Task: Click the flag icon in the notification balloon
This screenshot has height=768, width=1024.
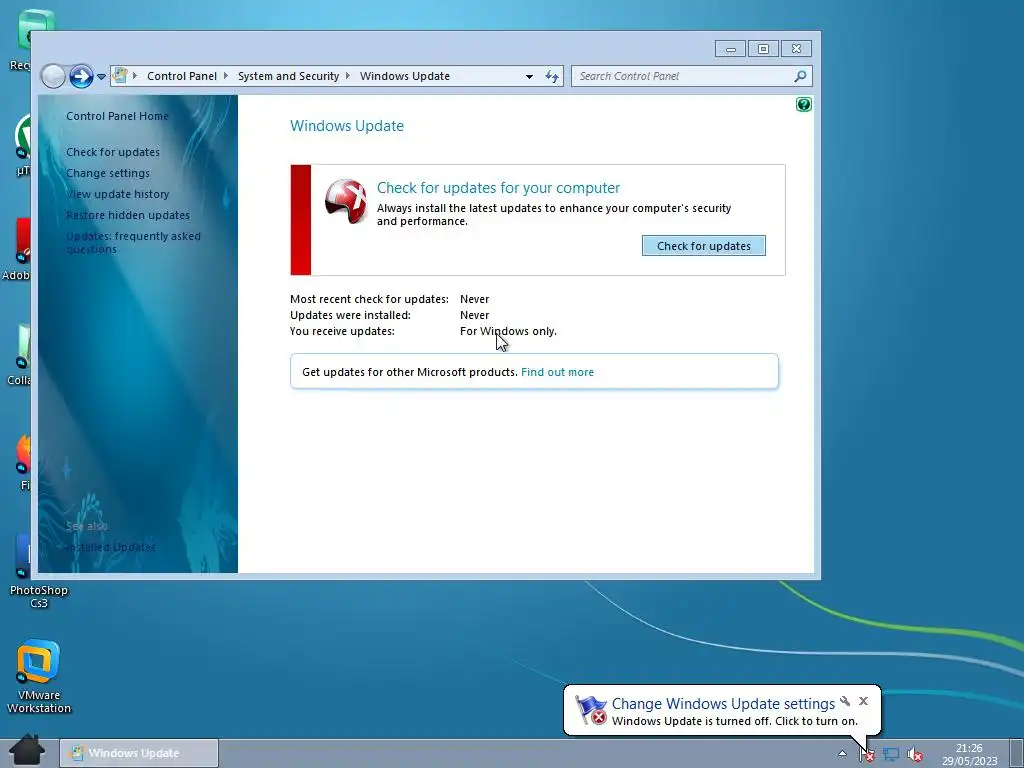Action: coord(591,711)
